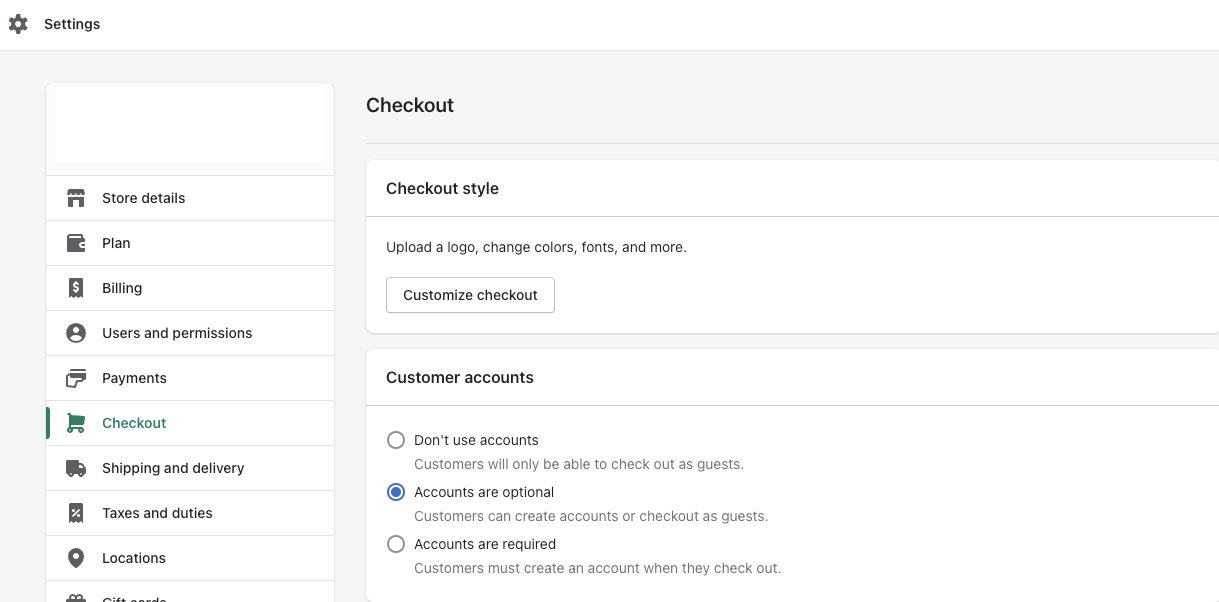This screenshot has width=1219, height=602.
Task: Click the Users and permissions person icon
Action: (x=76, y=332)
